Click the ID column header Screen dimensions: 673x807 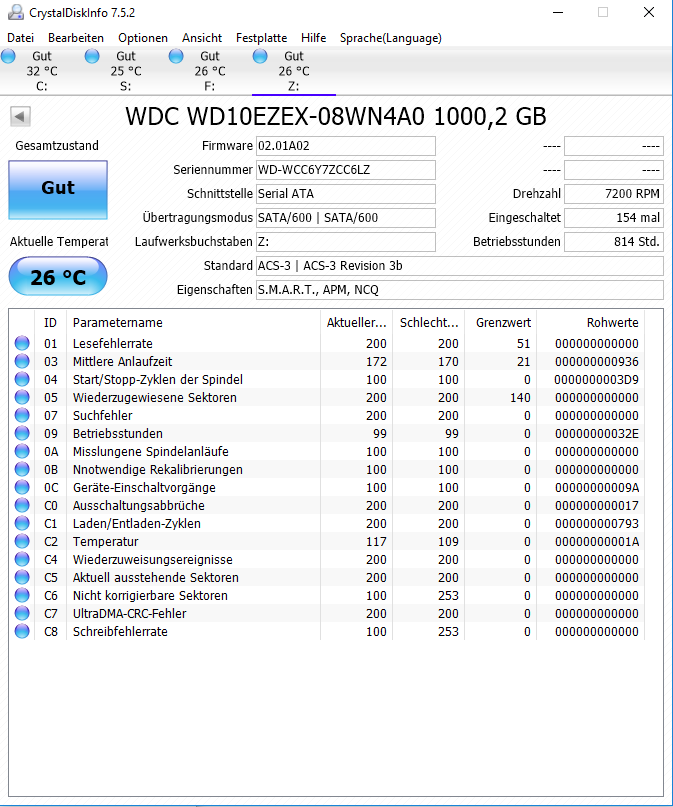[50, 323]
